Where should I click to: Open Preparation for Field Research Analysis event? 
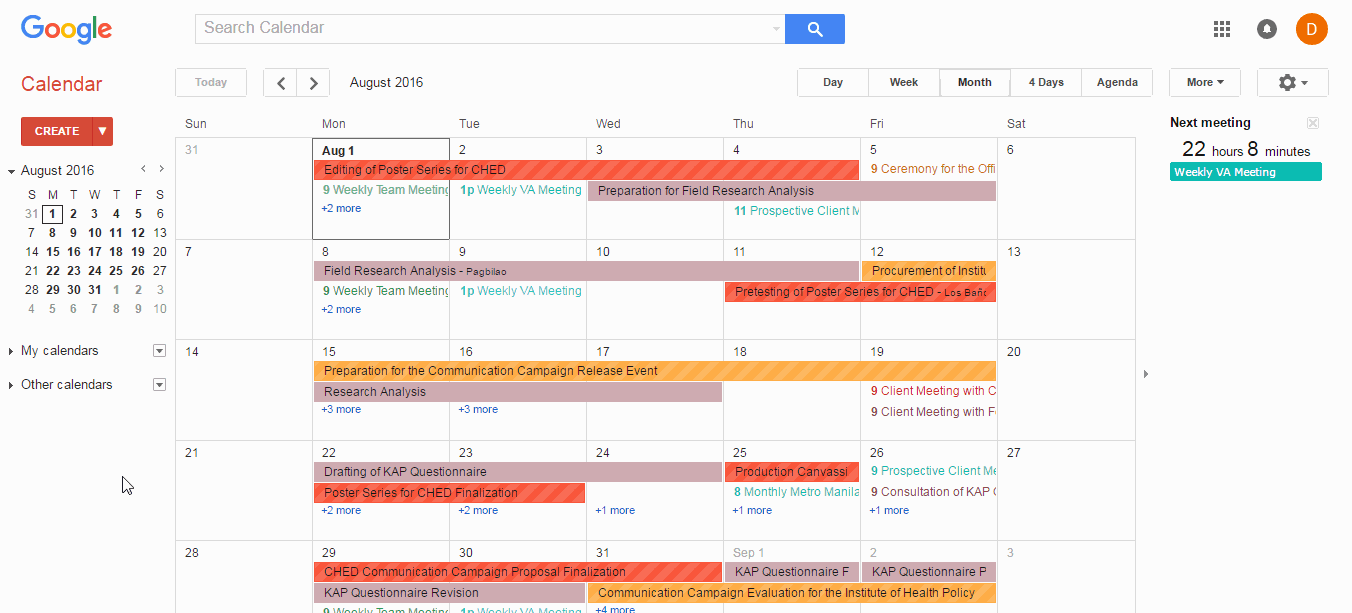(792, 191)
